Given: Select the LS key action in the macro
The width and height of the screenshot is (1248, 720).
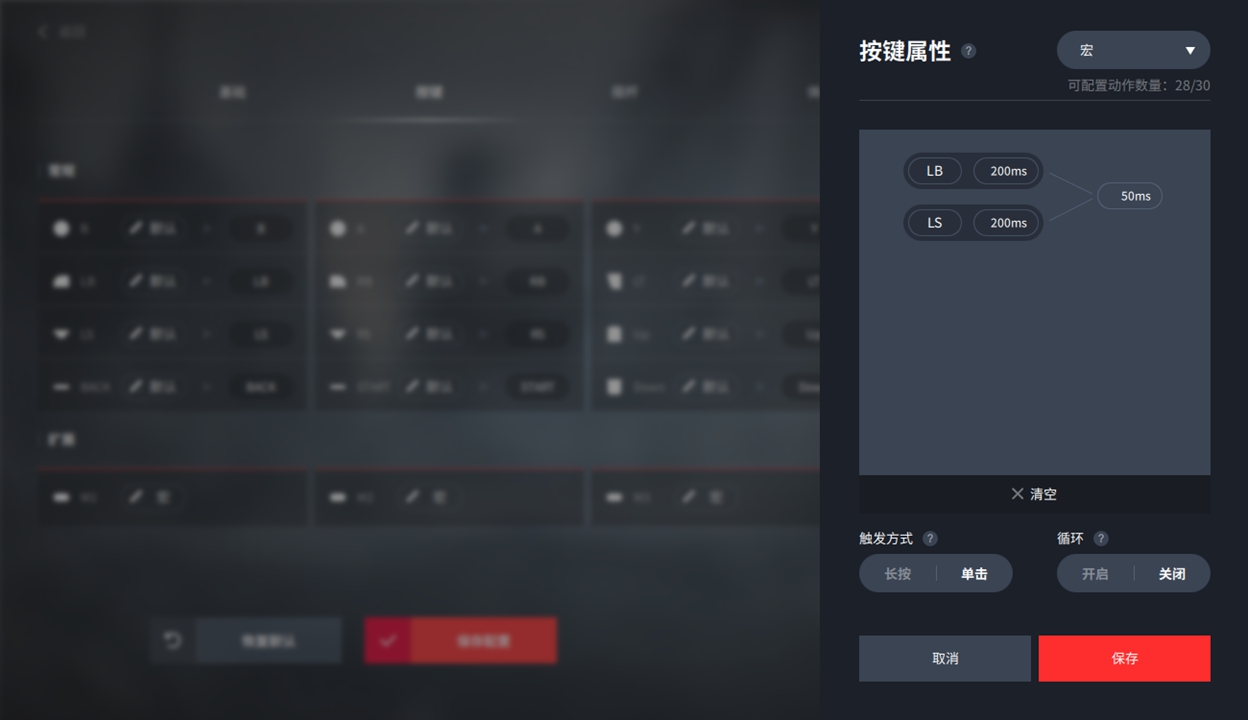Looking at the screenshot, I should [935, 223].
